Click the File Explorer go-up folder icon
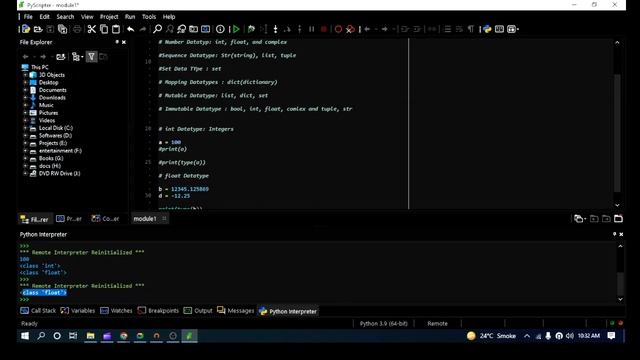Image resolution: width=640 pixels, height=360 pixels. (x=61, y=57)
